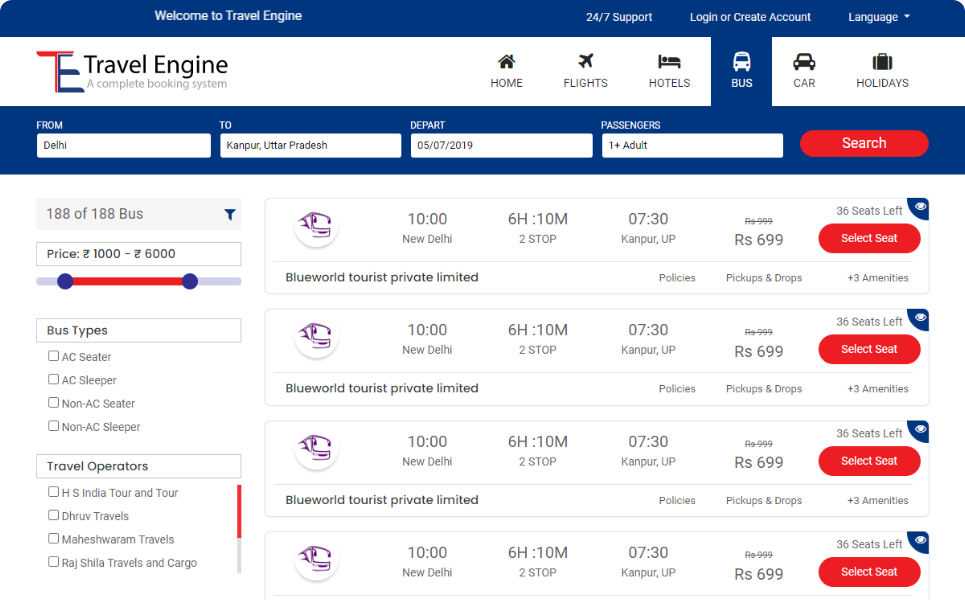
Task: Switch to the Bus tab
Action: coord(741,71)
